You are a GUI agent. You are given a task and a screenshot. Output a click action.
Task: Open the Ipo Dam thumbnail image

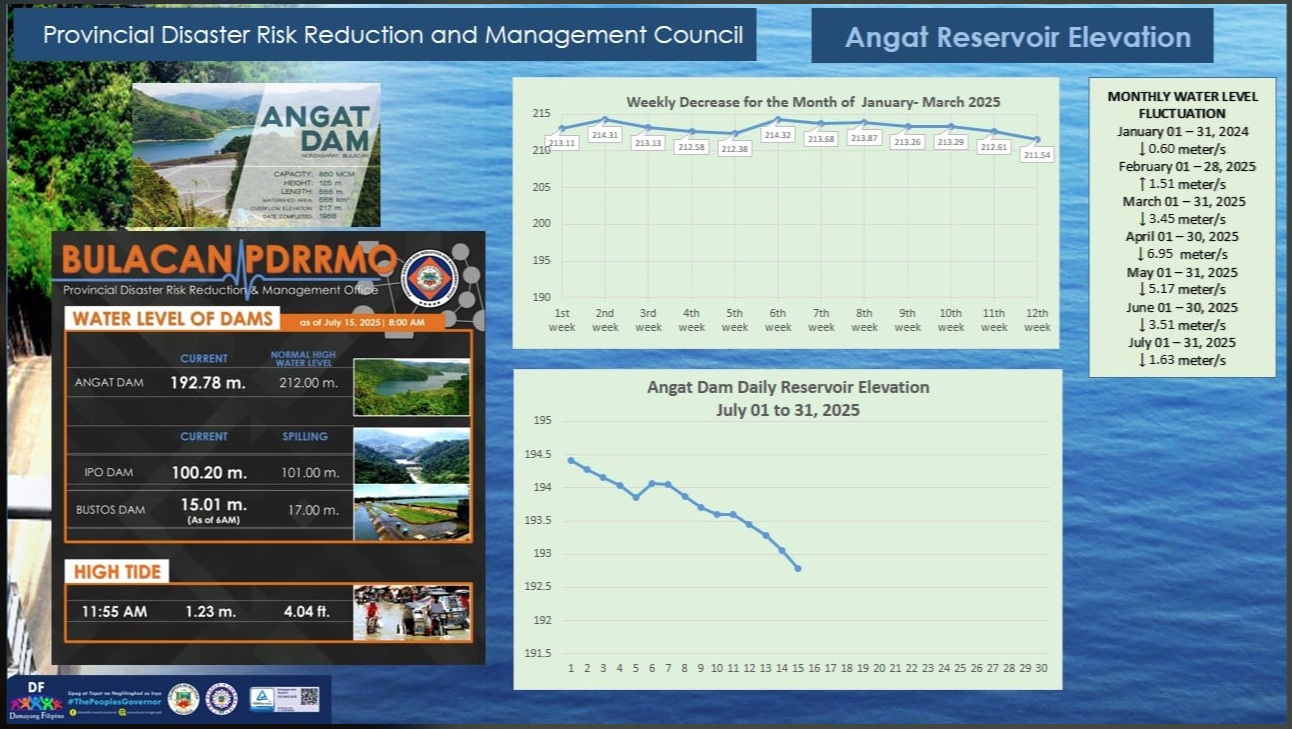412,456
